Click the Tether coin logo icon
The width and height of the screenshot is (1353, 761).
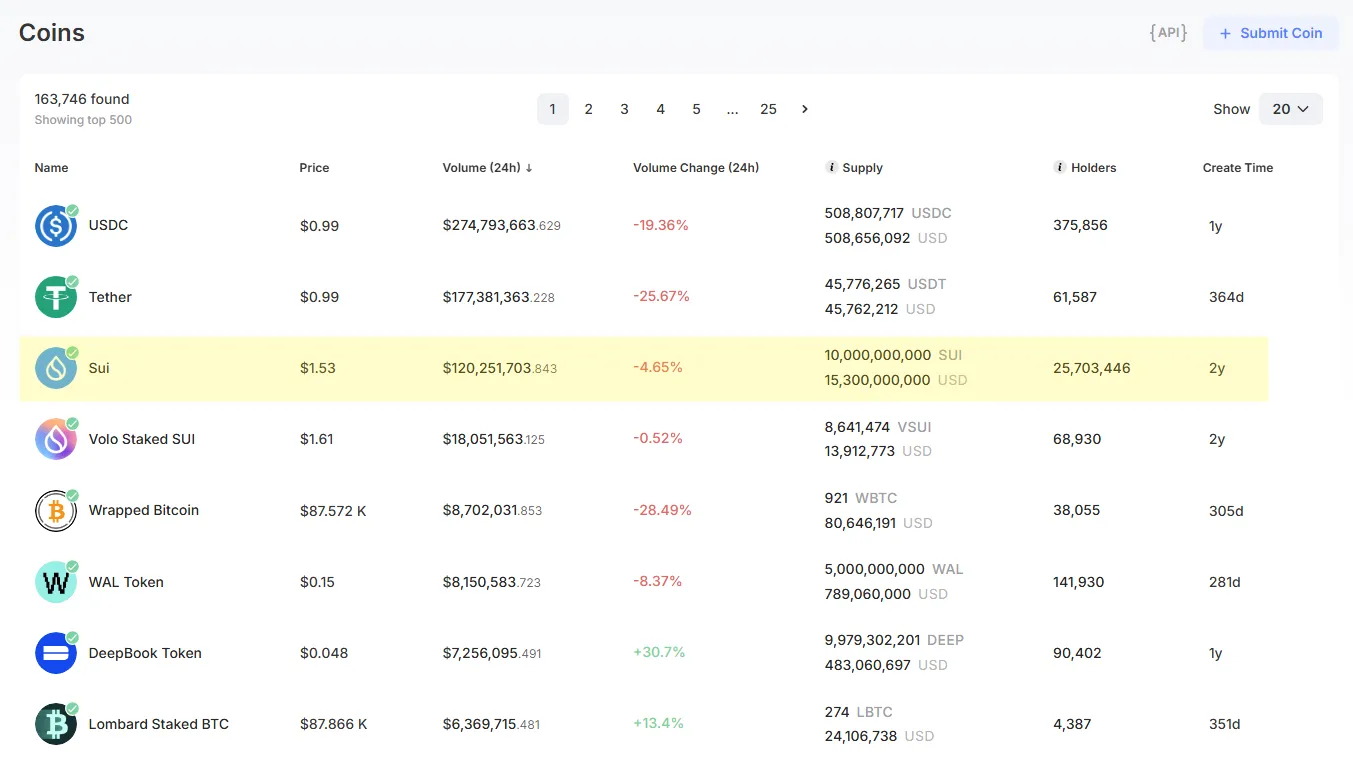pos(56,297)
